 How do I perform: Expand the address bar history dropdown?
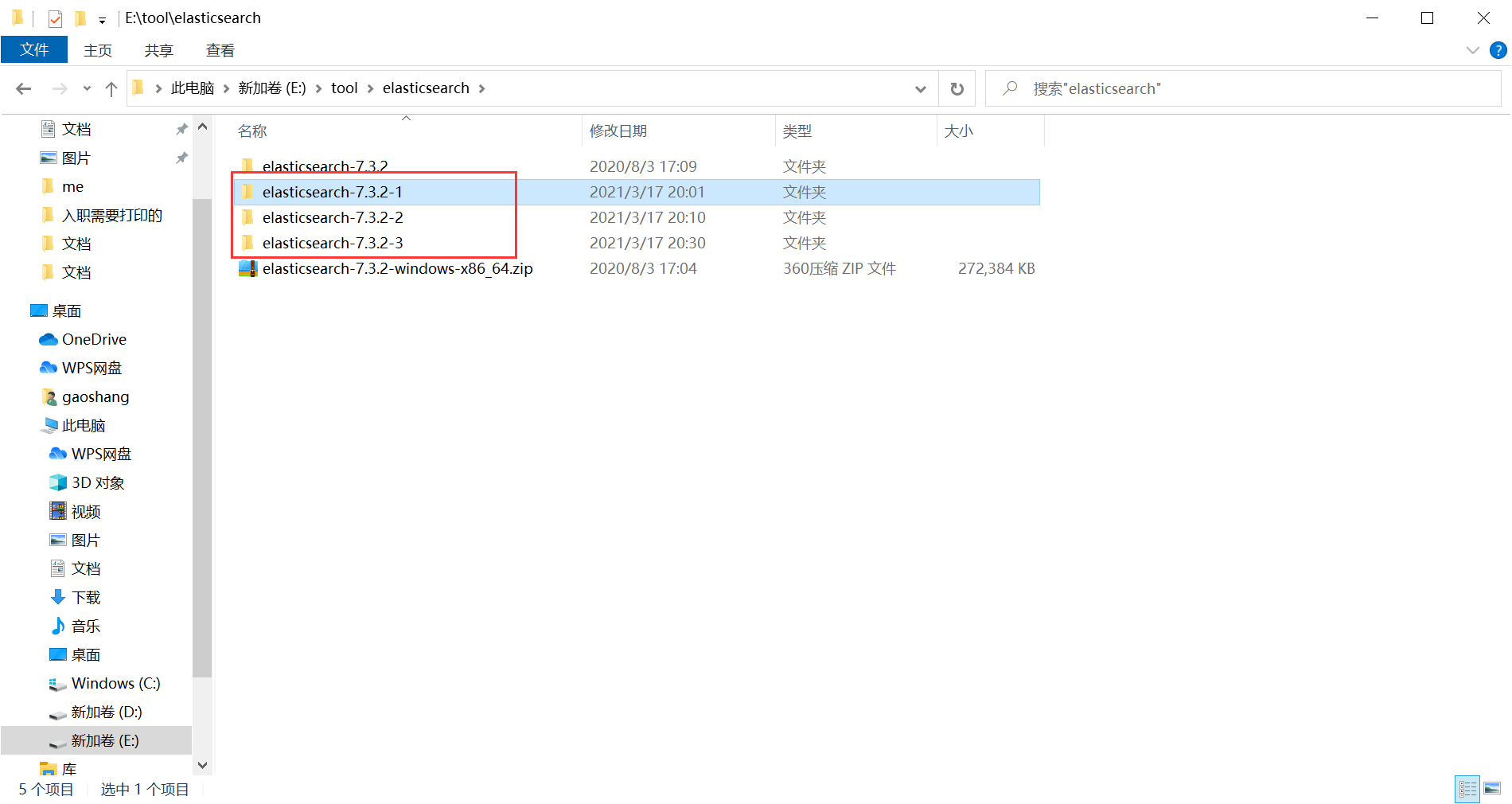tap(921, 88)
